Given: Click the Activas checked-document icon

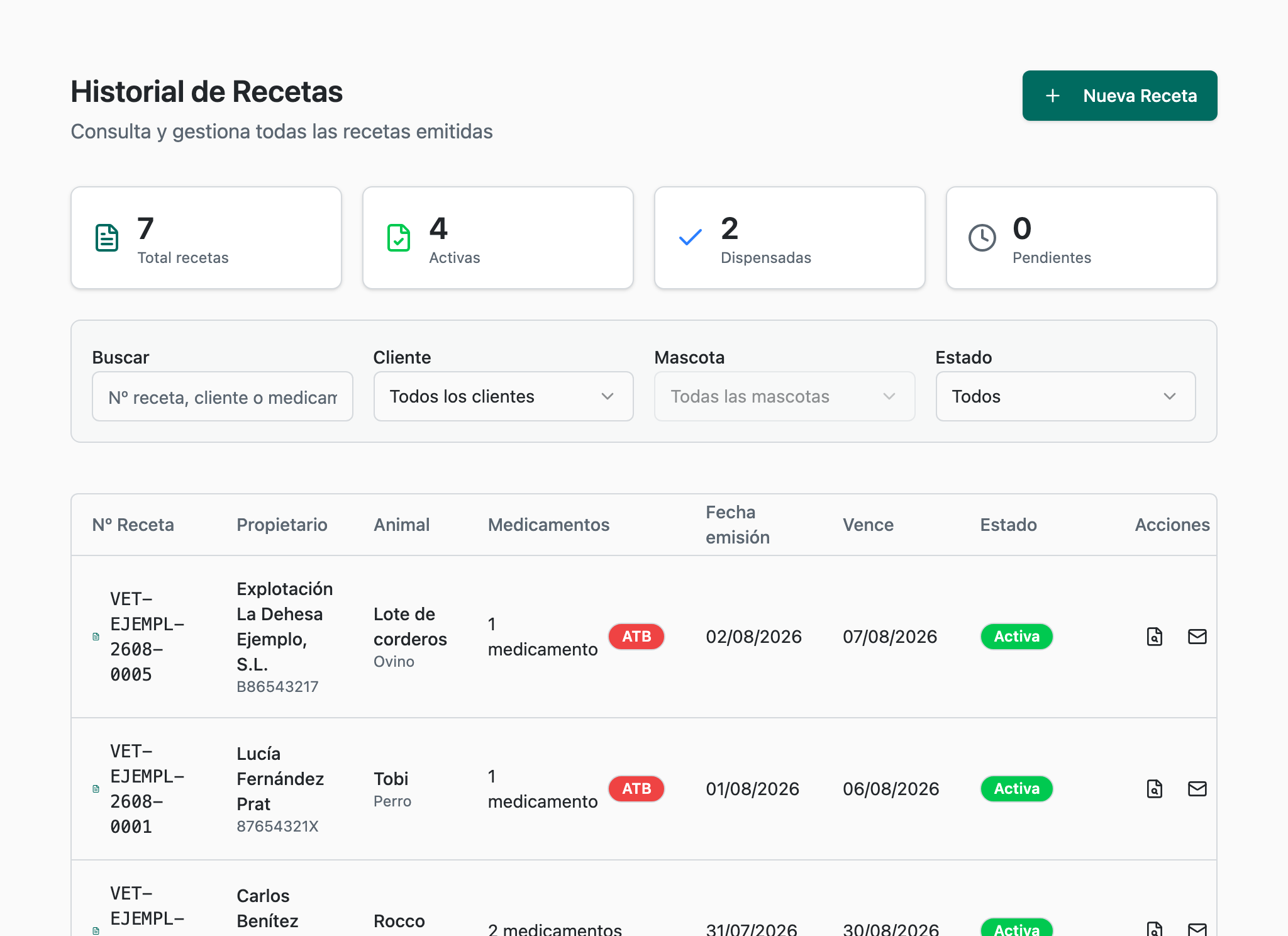Looking at the screenshot, I should coord(399,238).
